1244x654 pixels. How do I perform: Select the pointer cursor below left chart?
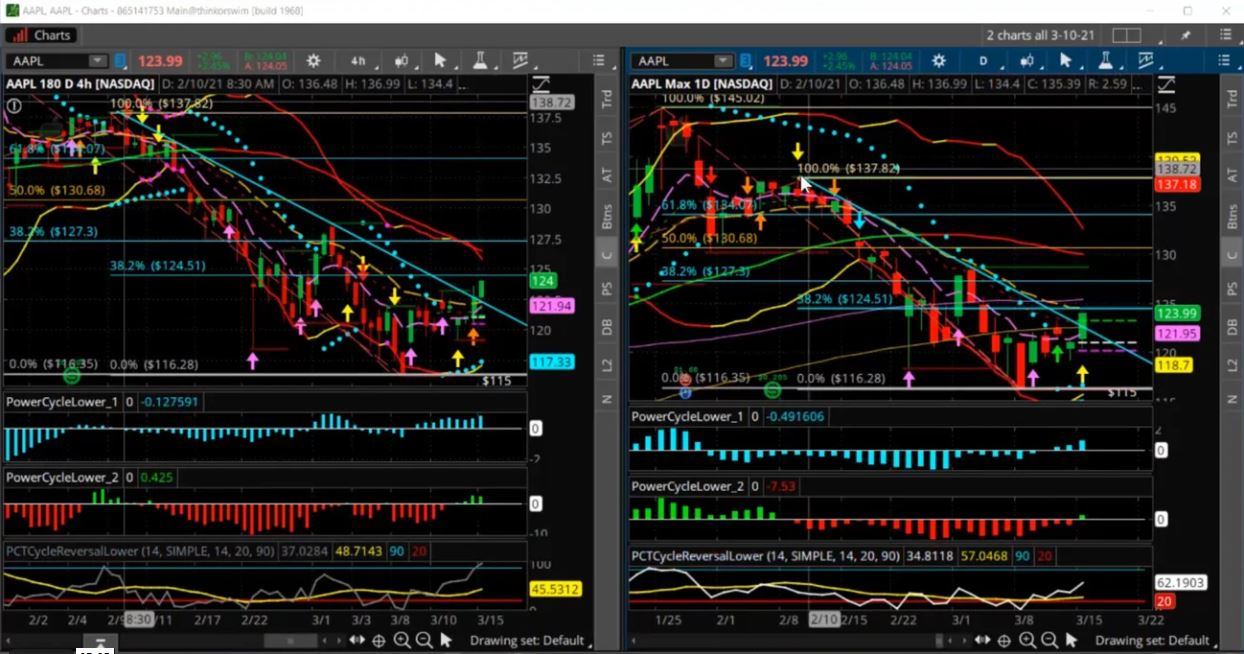click(x=446, y=640)
